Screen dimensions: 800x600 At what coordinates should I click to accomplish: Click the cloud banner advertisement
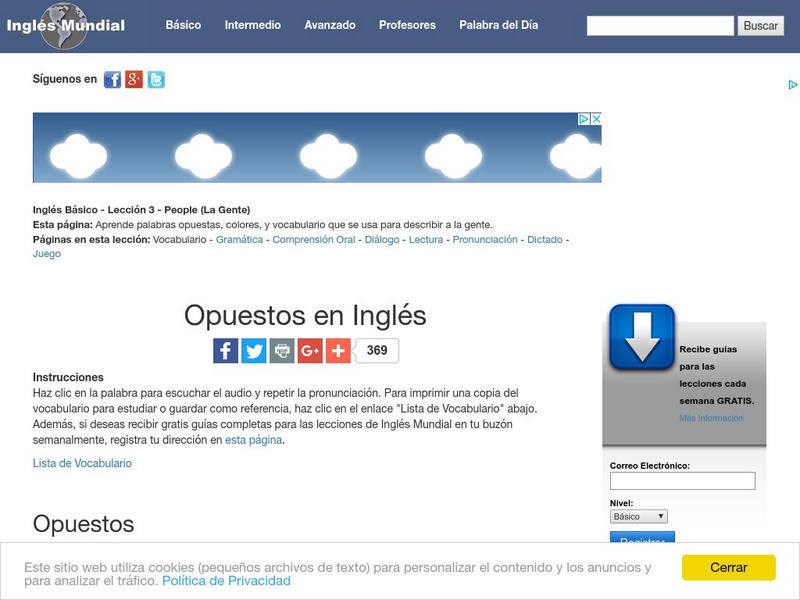[317, 147]
